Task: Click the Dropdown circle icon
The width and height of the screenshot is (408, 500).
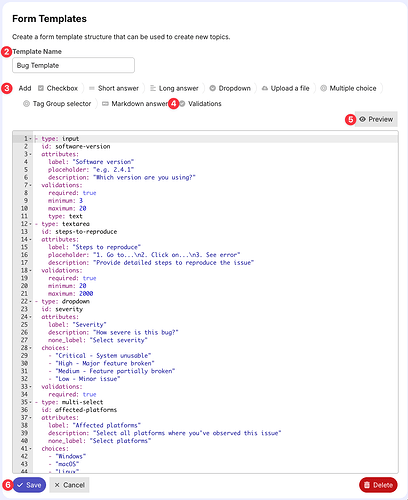Action: tap(212, 88)
